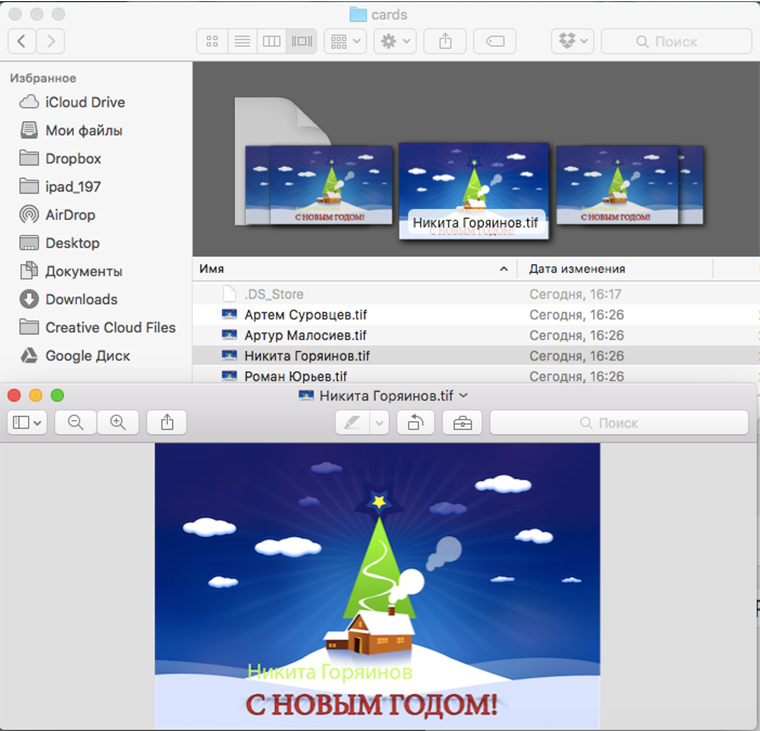760x731 pixels.
Task: Zoom in in the Preview window
Action: pos(118,422)
